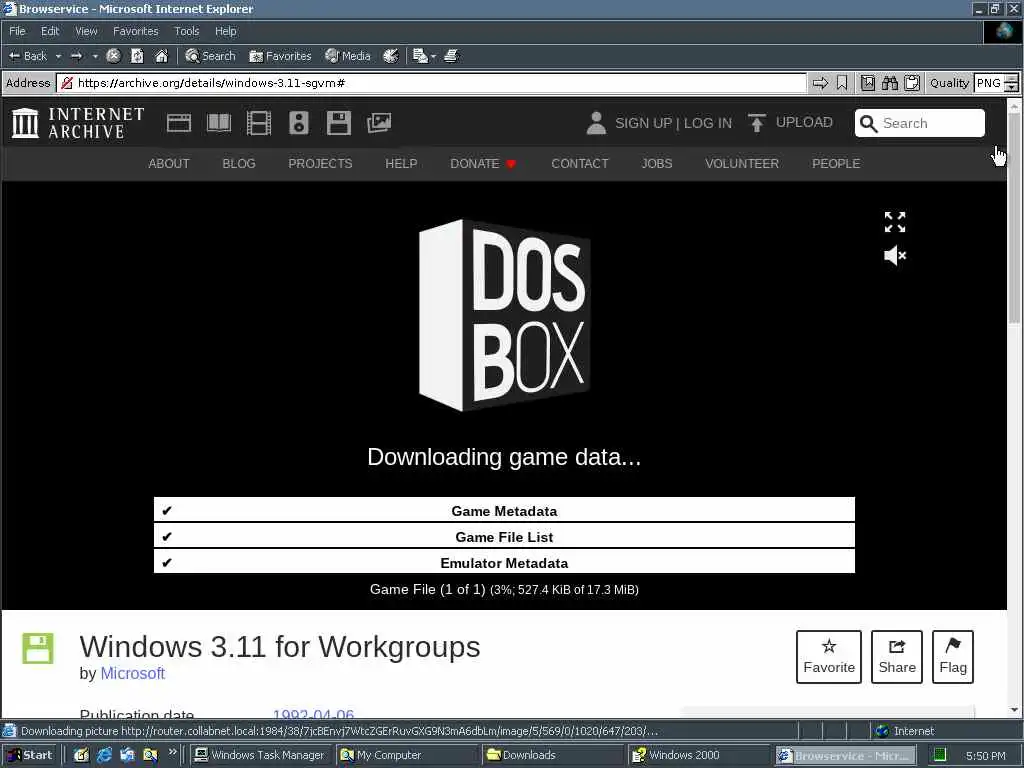The width and height of the screenshot is (1024, 768).
Task: Open the DONATE nav item
Action: pyautogui.click(x=483, y=163)
